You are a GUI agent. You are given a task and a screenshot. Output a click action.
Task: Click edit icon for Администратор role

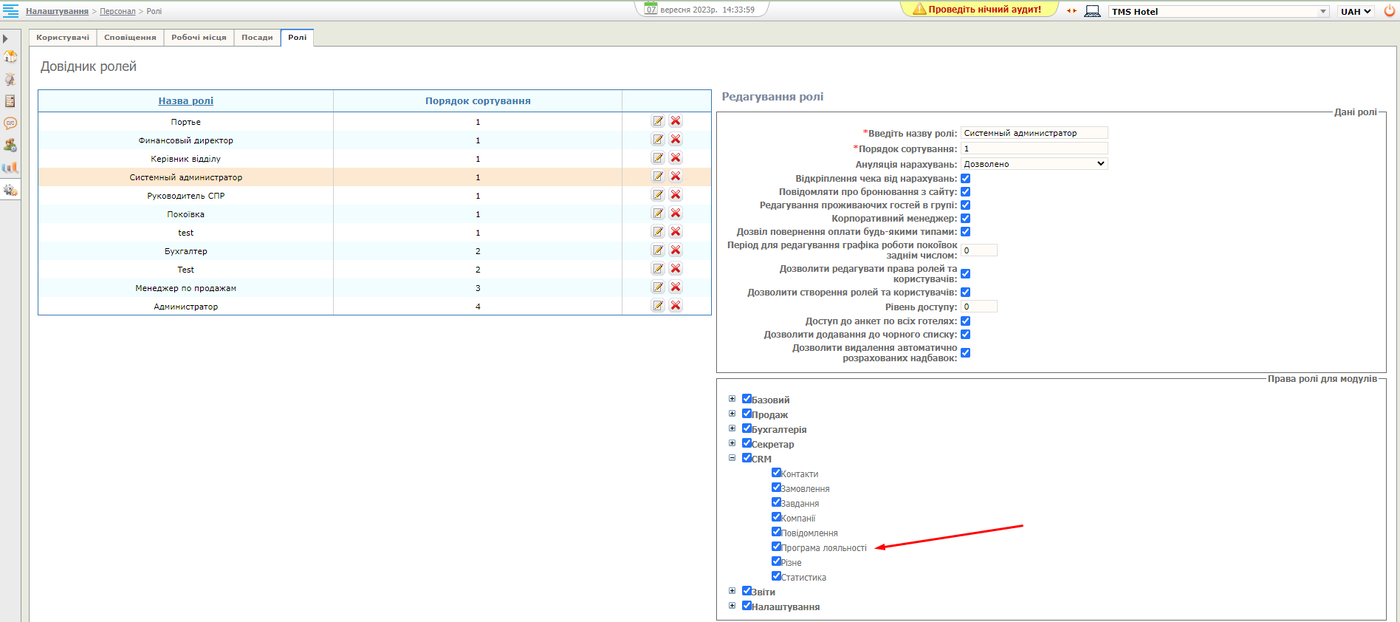pyautogui.click(x=658, y=306)
